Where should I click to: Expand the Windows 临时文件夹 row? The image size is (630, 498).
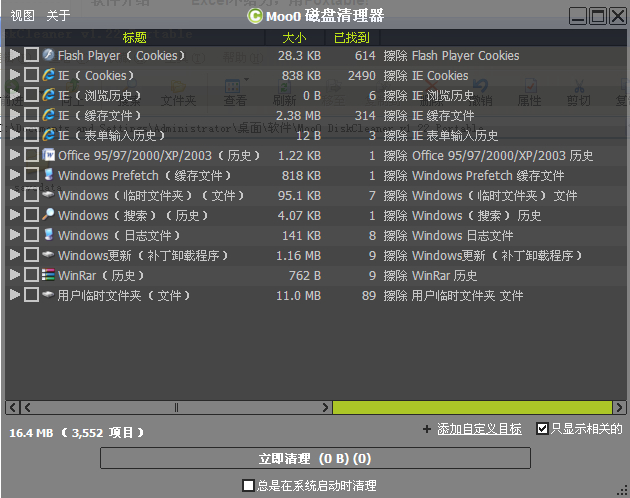(x=14, y=195)
